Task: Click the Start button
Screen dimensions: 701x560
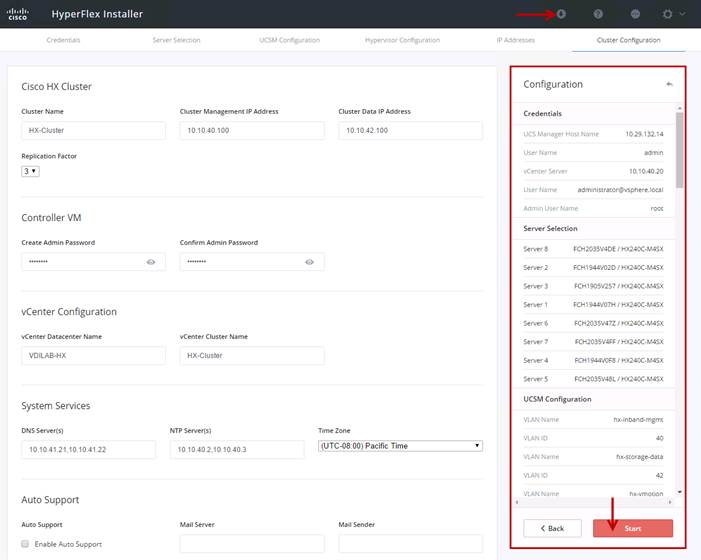Action: (x=633, y=528)
